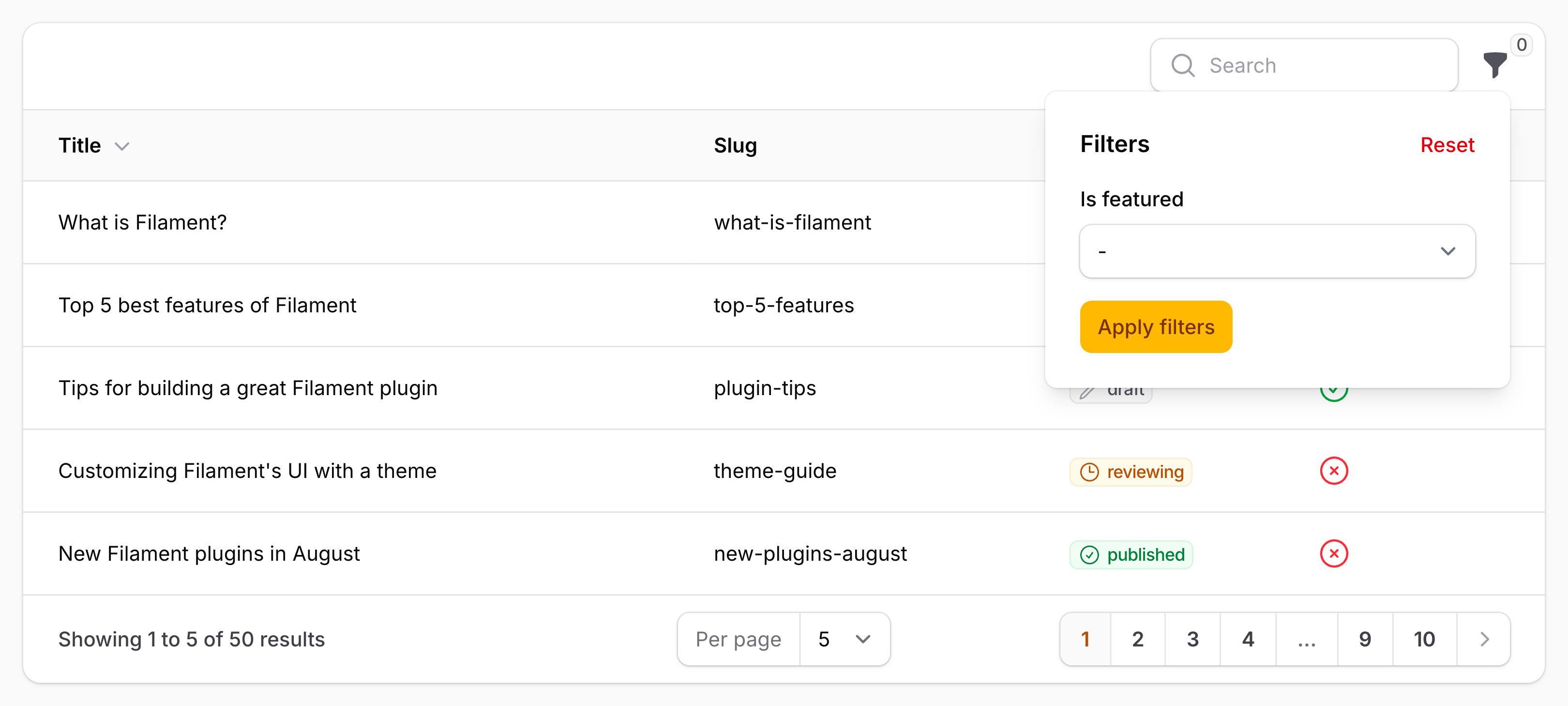Open the Per page selector
Screen dimensions: 1568x706
844,639
